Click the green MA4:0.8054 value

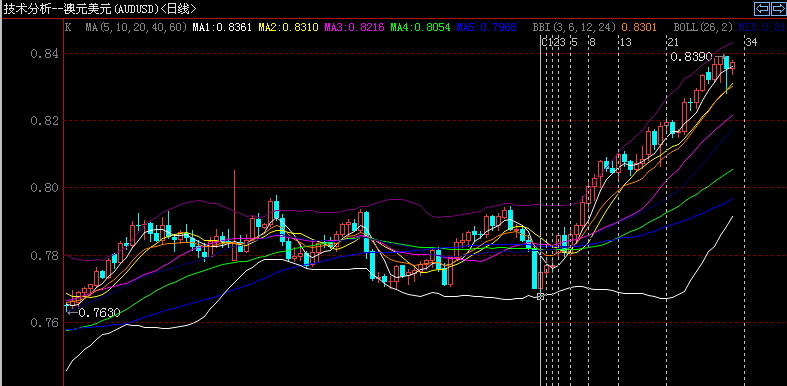(421, 27)
